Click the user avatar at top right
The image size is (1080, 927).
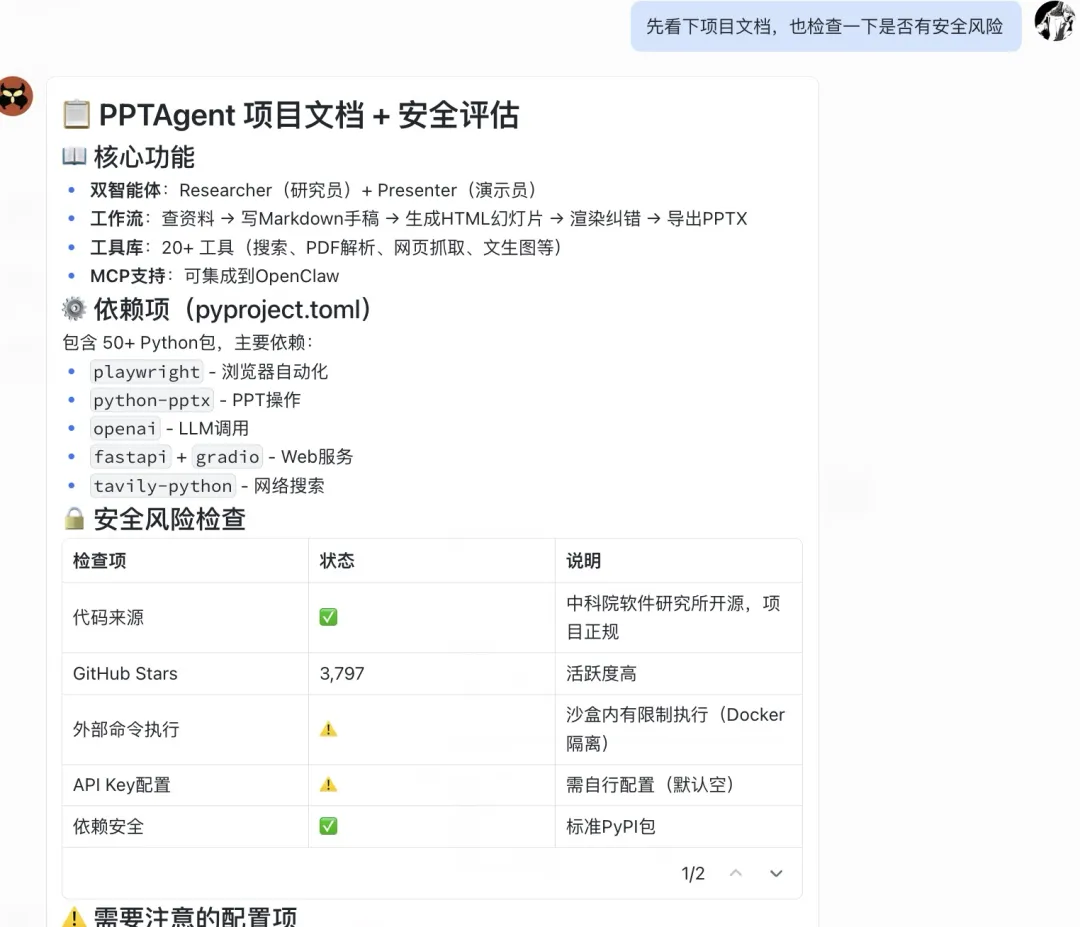tap(1055, 21)
